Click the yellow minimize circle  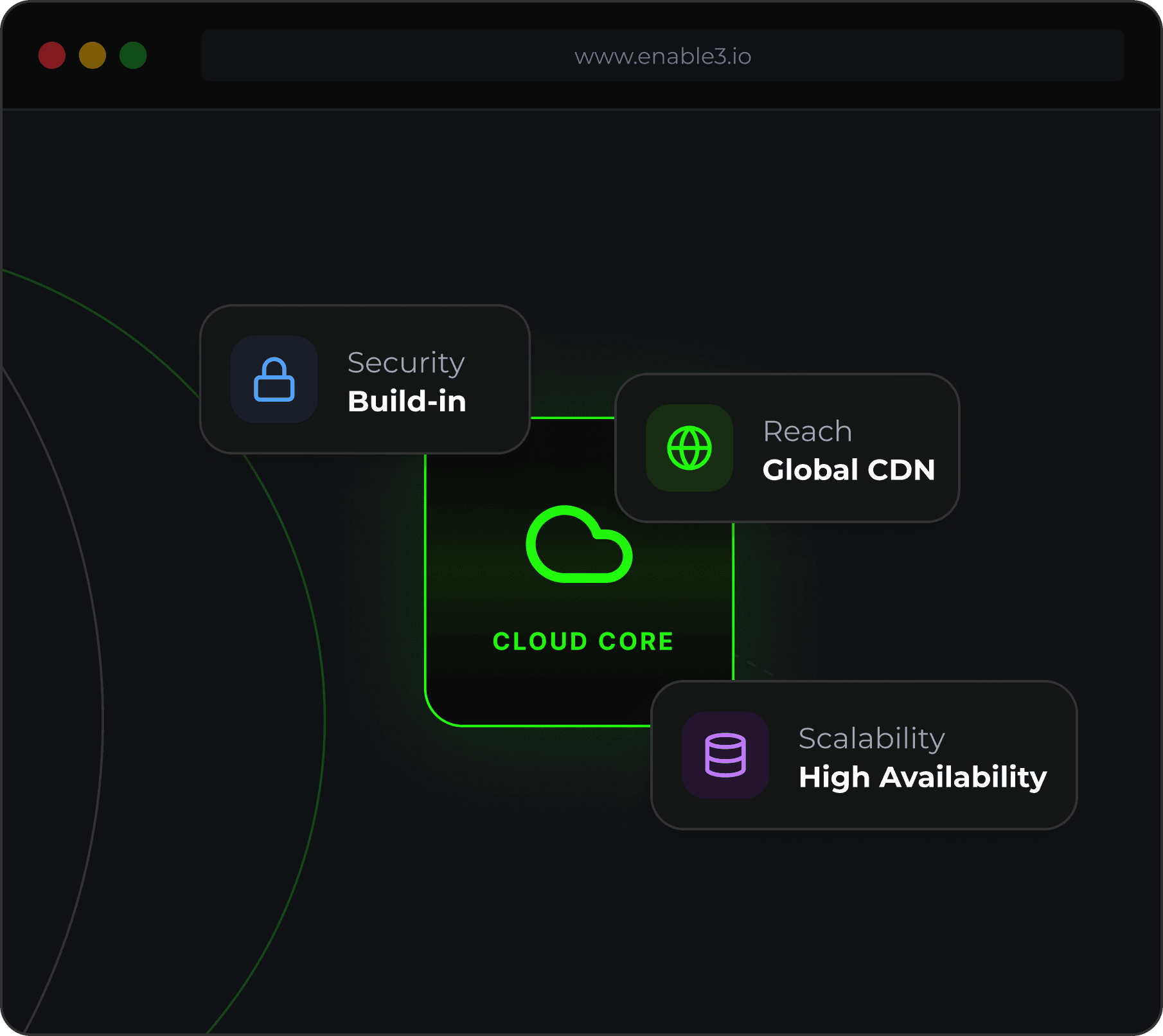point(93,55)
